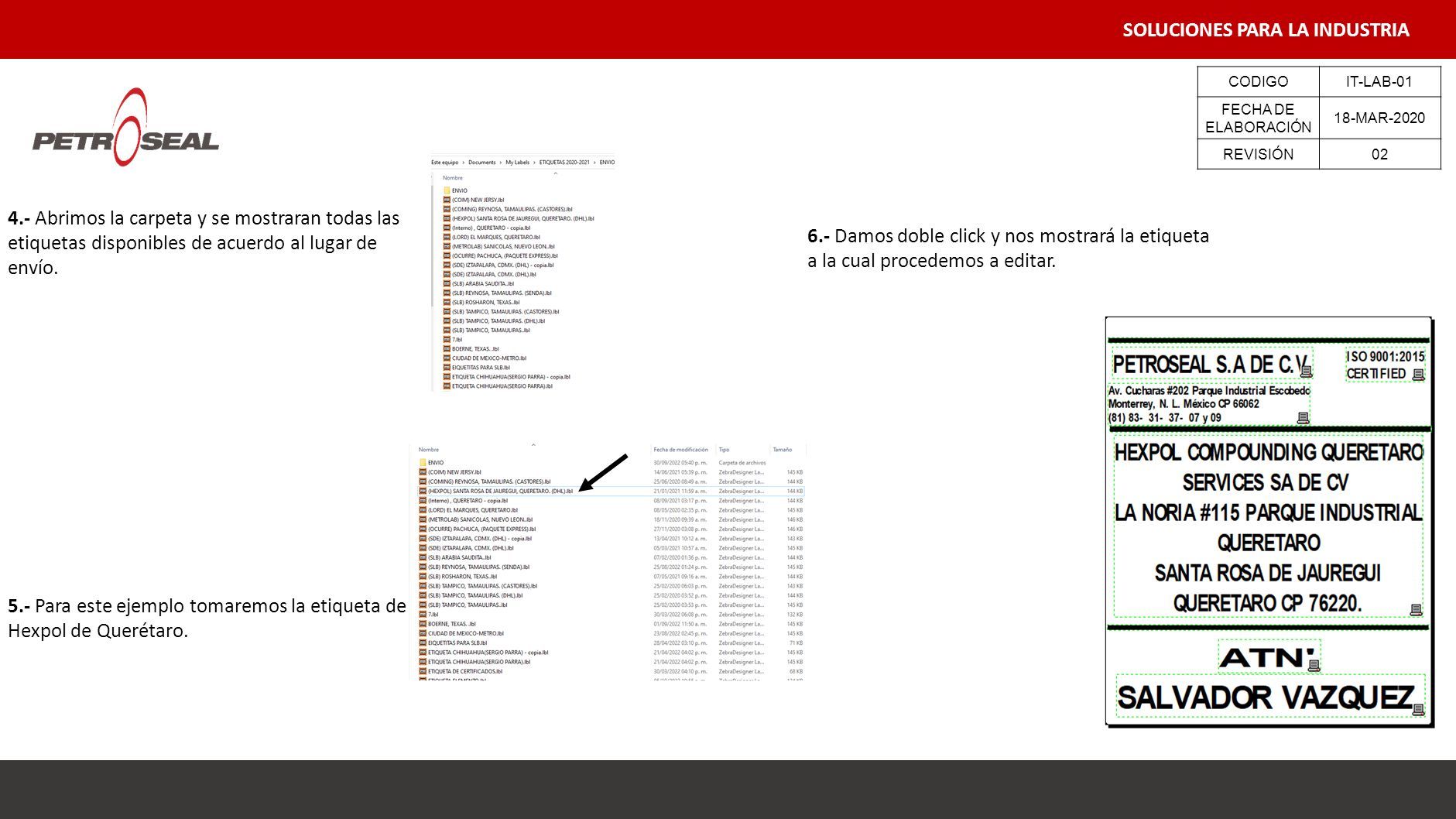
Task: Click the small icon beside SALVADOR VAZQUEZ
Action: [1418, 709]
